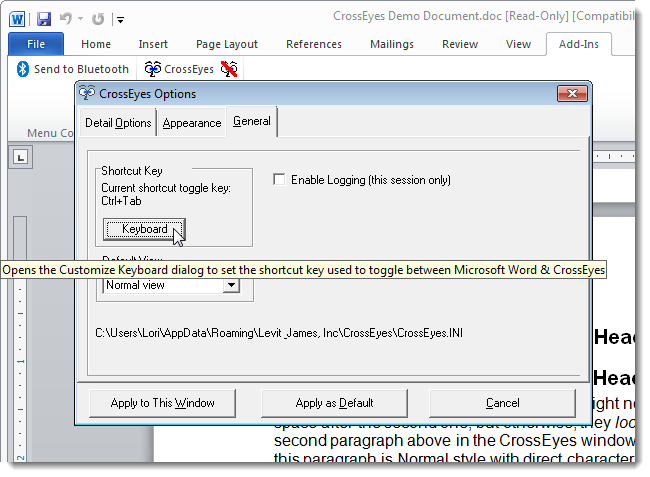Click the Word application icon in title bar
The height and width of the screenshot is (477, 650).
[17, 19]
